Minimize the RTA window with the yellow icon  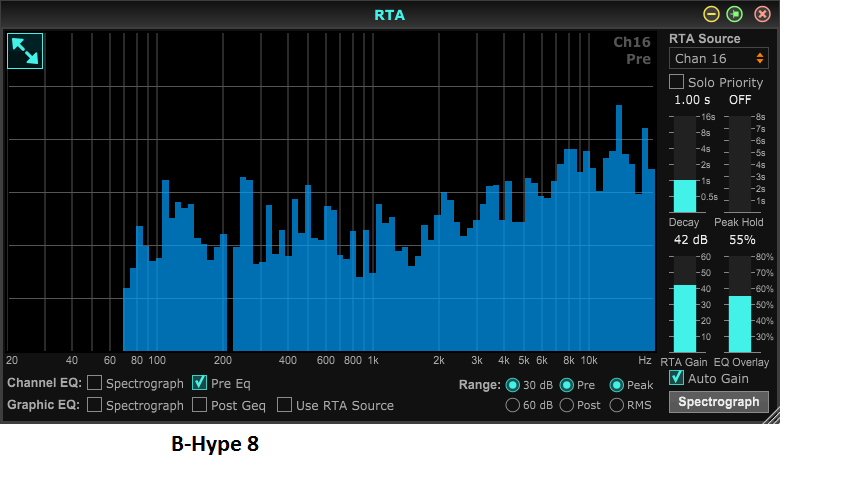click(x=711, y=14)
